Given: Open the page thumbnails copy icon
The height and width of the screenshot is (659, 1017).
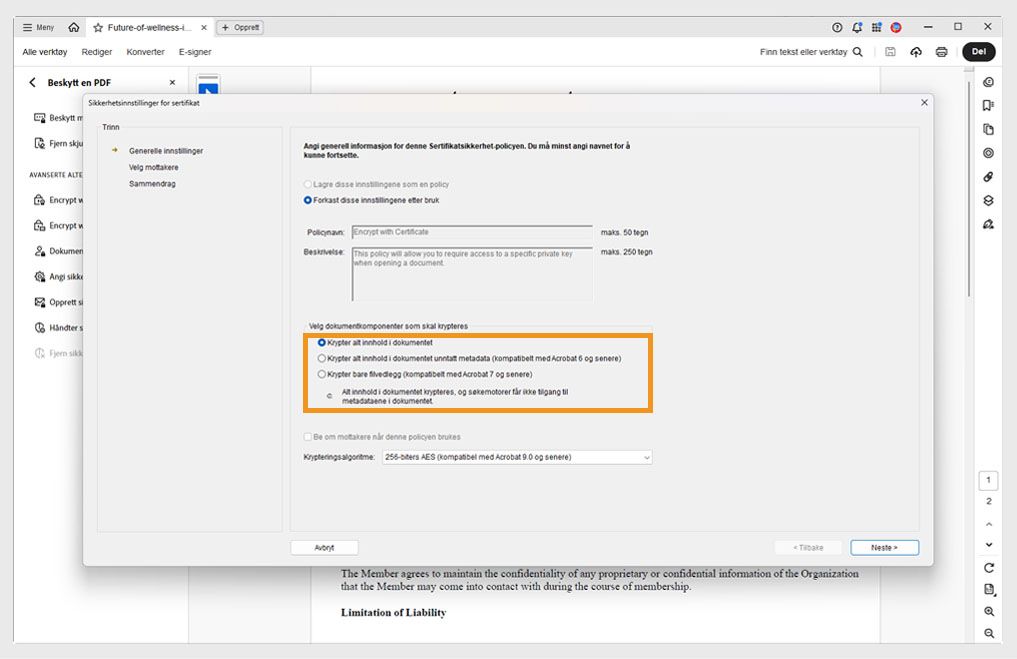Looking at the screenshot, I should 988,130.
